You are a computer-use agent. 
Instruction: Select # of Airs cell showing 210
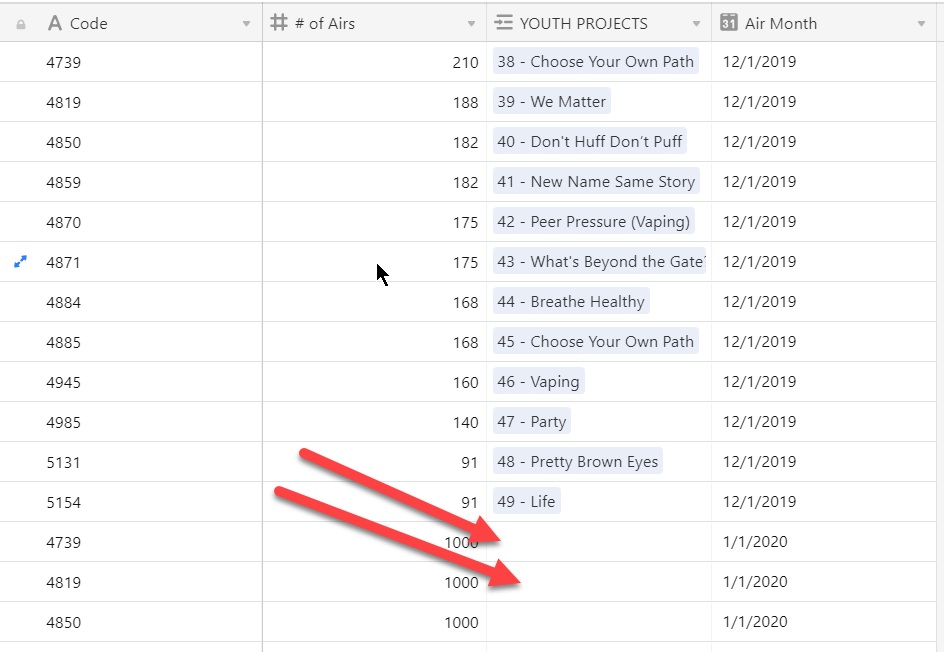[374, 61]
